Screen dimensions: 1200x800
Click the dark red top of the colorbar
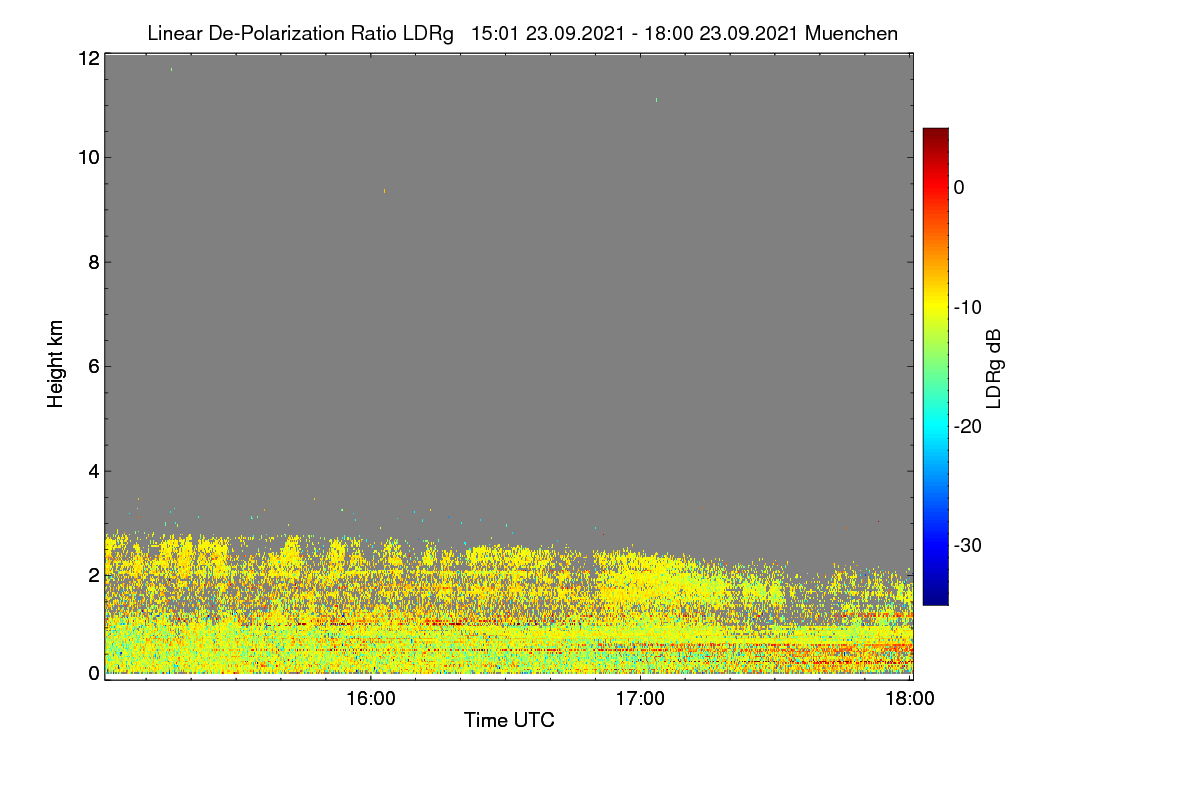pos(935,134)
